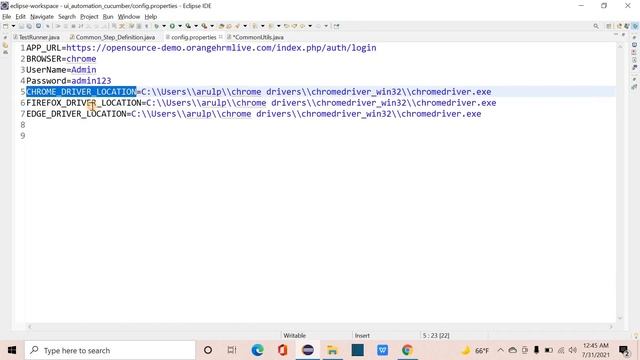Click the EDGE_DRIVER_LOCATION key

(76, 114)
